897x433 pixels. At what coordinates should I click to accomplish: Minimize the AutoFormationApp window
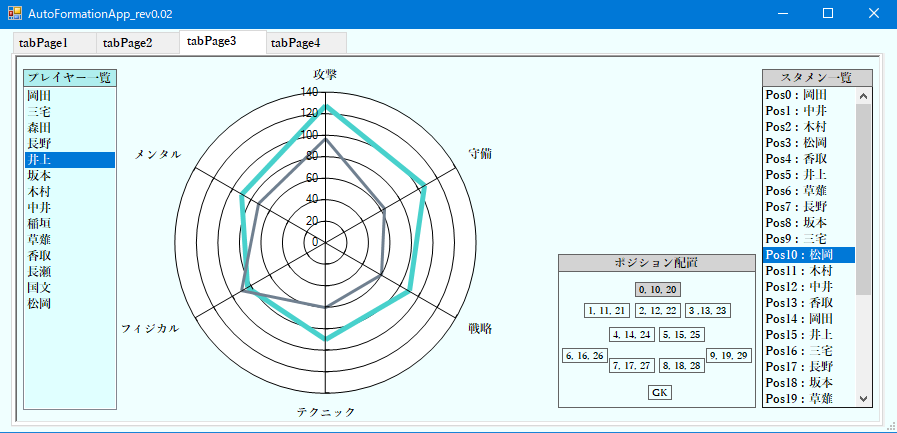coord(784,14)
